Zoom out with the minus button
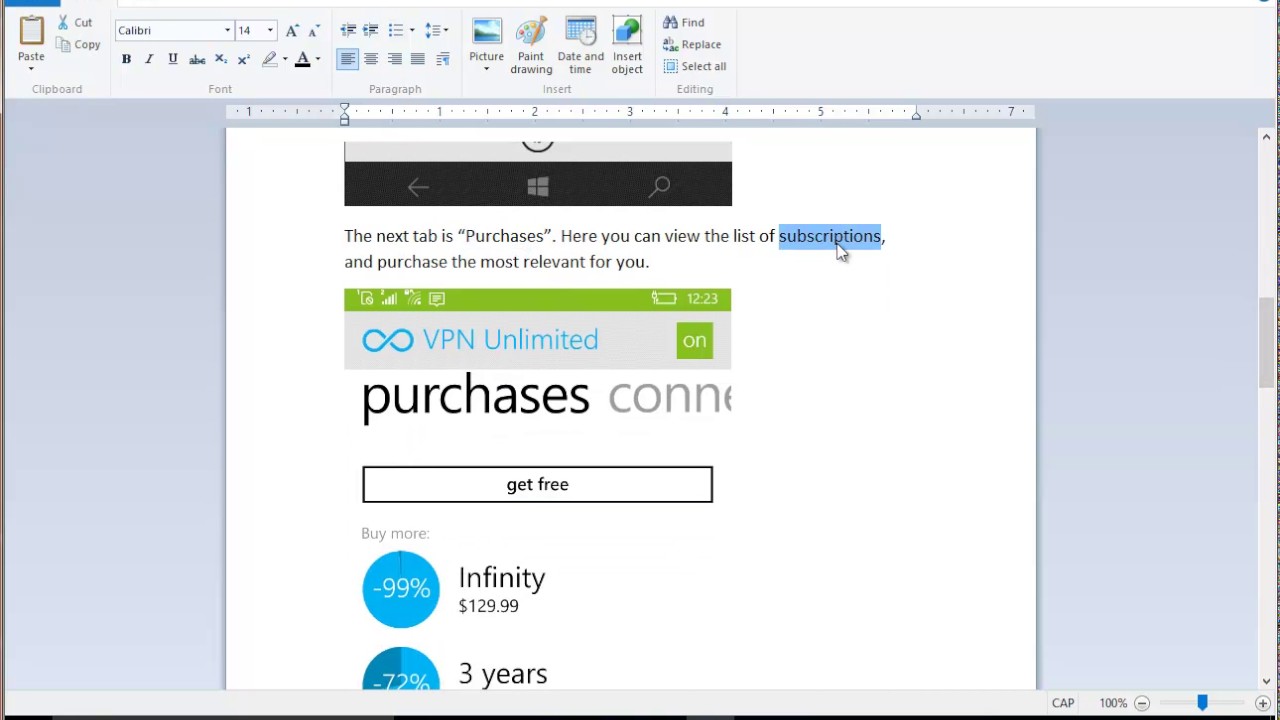The image size is (1280, 720). coord(1142,703)
